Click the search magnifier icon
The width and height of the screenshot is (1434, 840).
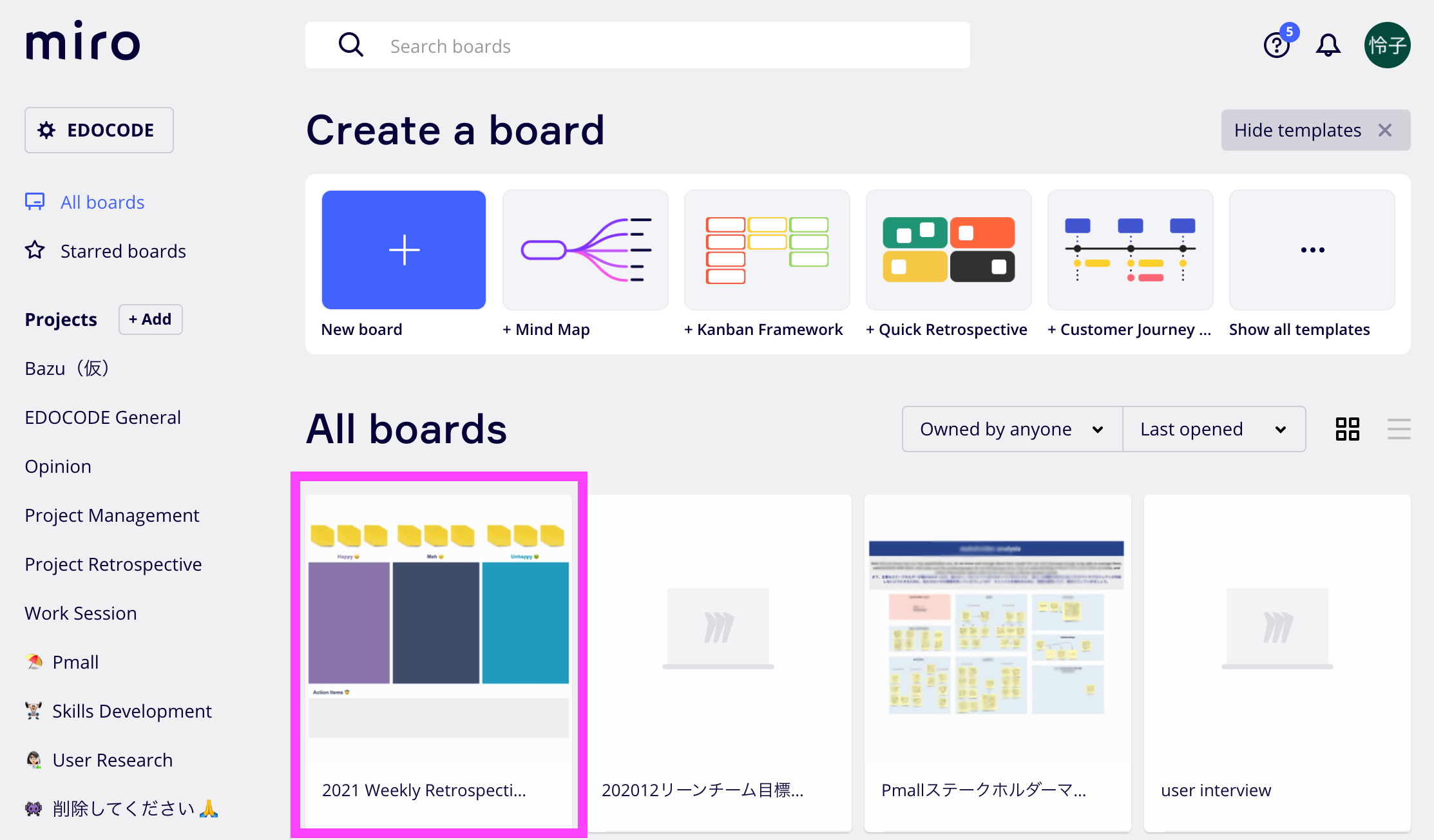pyautogui.click(x=351, y=46)
